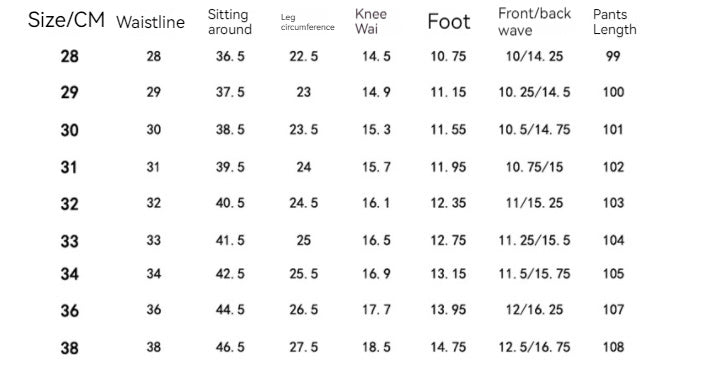The width and height of the screenshot is (705, 366).
Task: Click front/back wave value 10.75/15
Action: coord(534,167)
